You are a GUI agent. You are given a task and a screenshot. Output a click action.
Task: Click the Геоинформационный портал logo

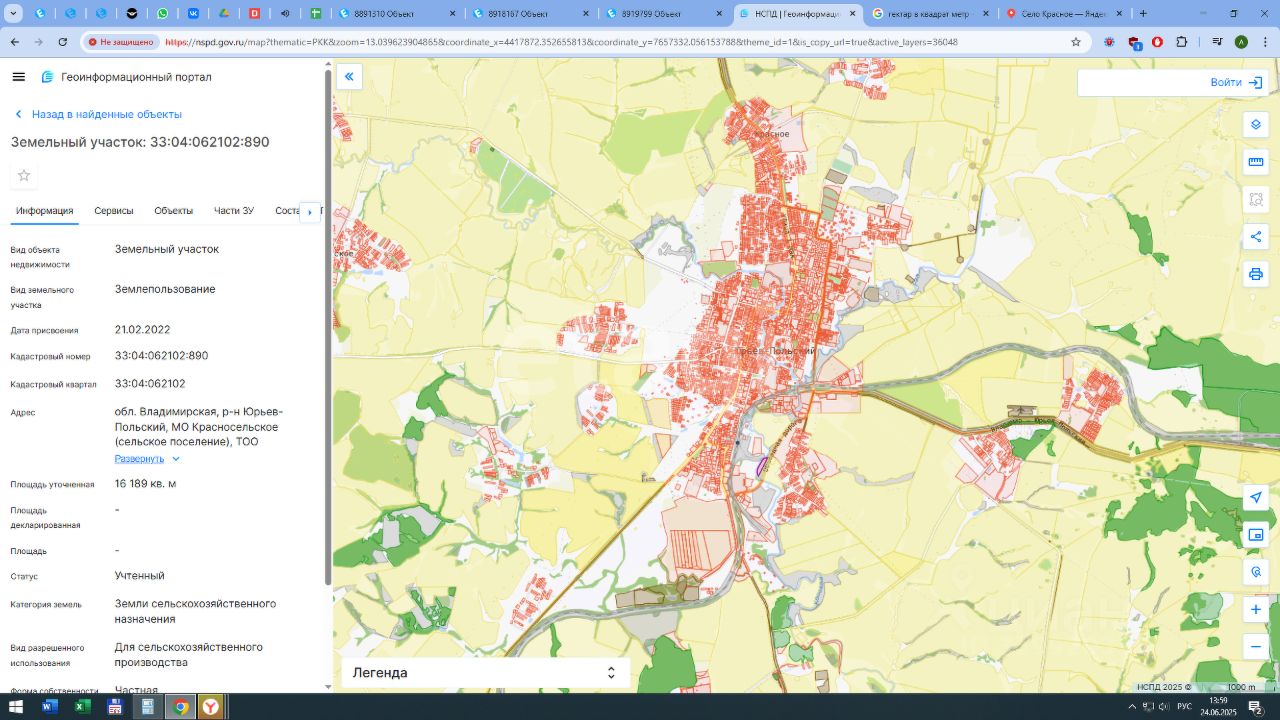(x=126, y=77)
